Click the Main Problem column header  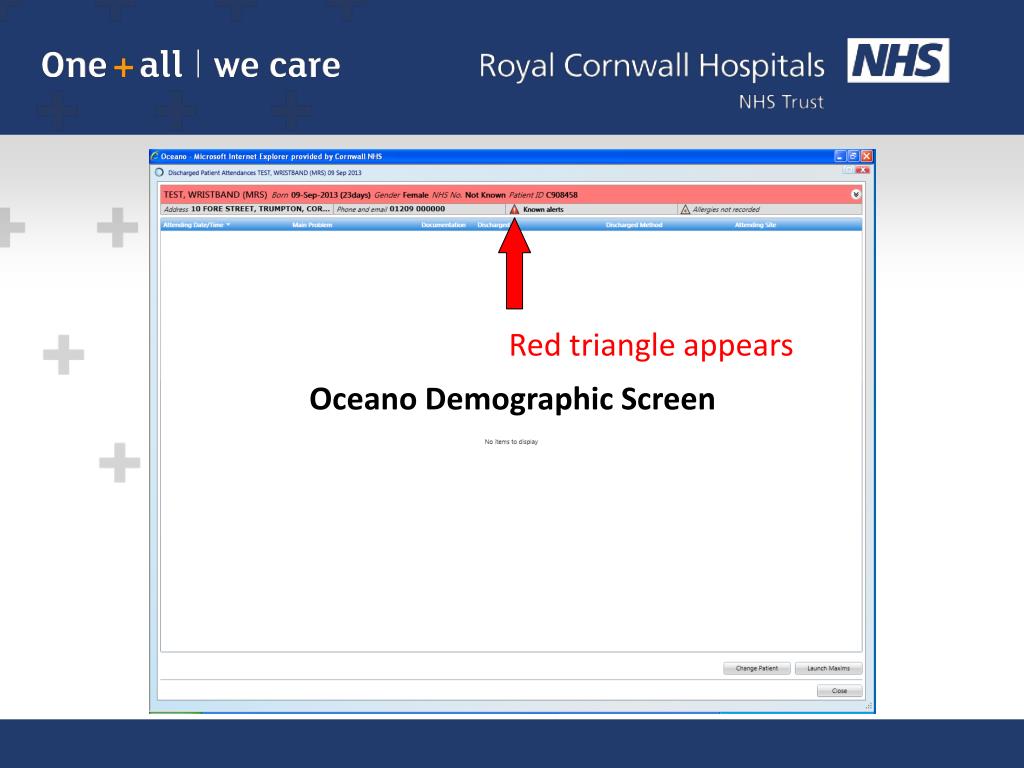click(312, 225)
